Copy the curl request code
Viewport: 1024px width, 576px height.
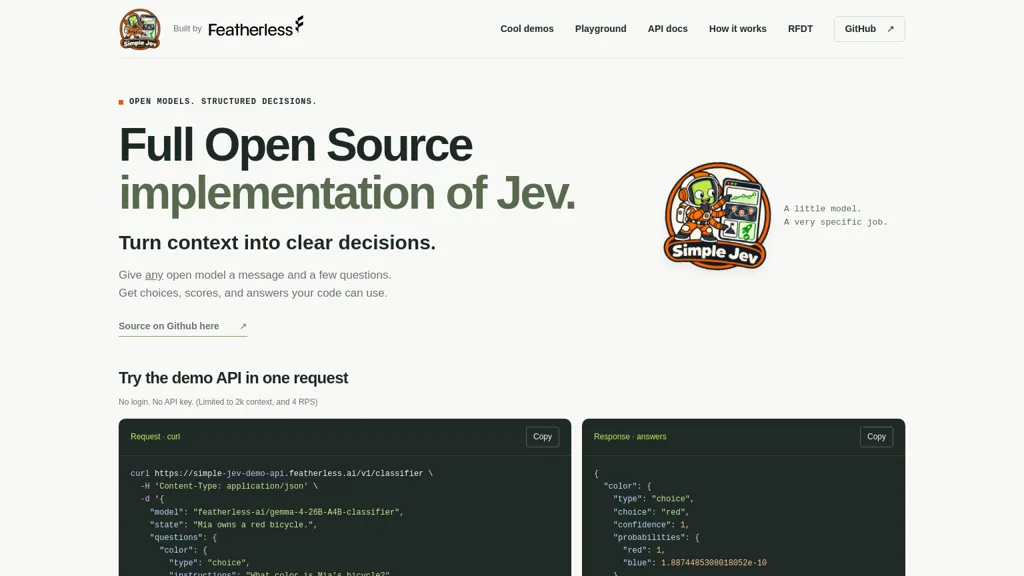point(542,437)
